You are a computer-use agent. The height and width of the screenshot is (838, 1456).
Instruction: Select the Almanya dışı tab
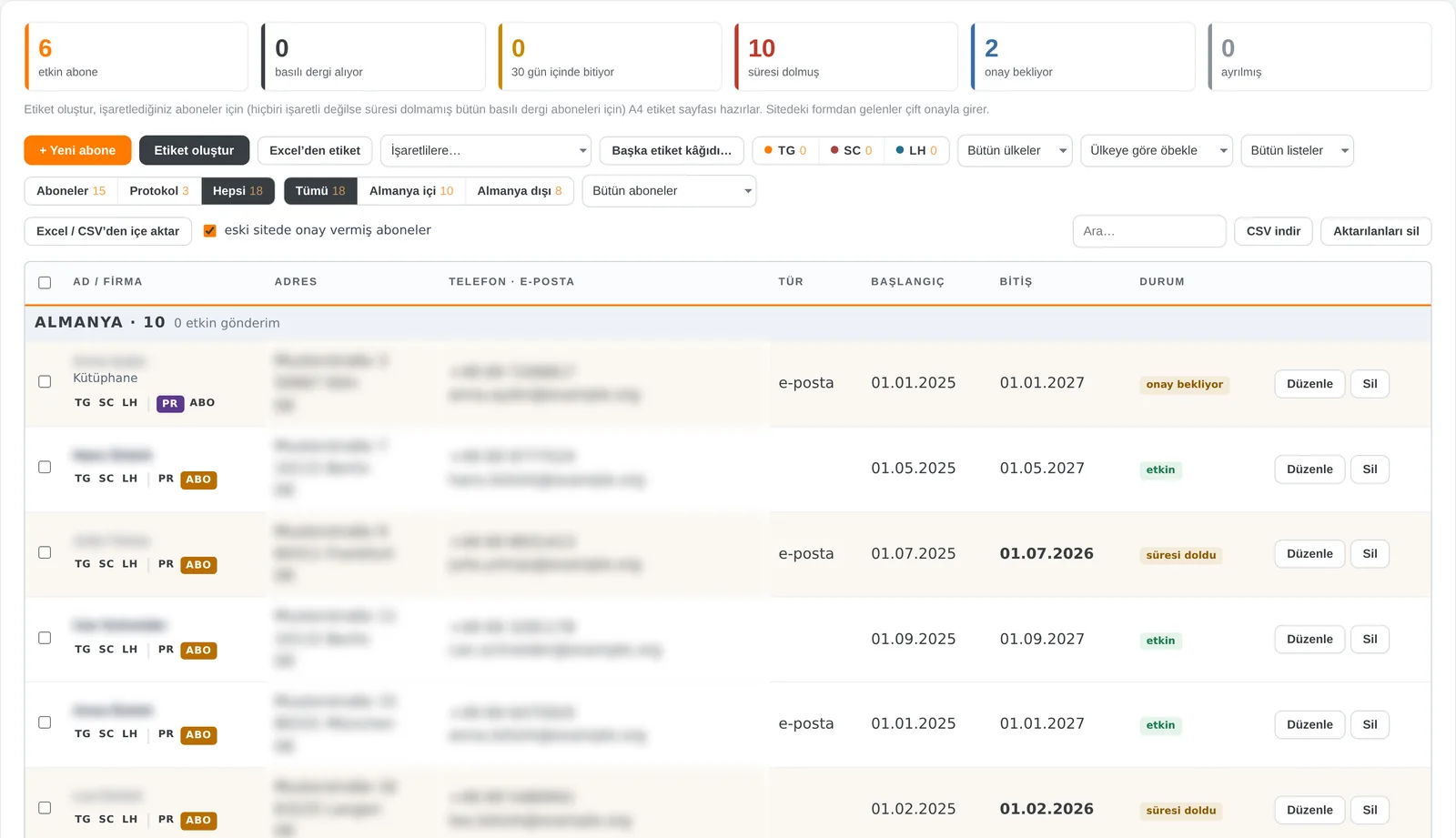(x=520, y=191)
